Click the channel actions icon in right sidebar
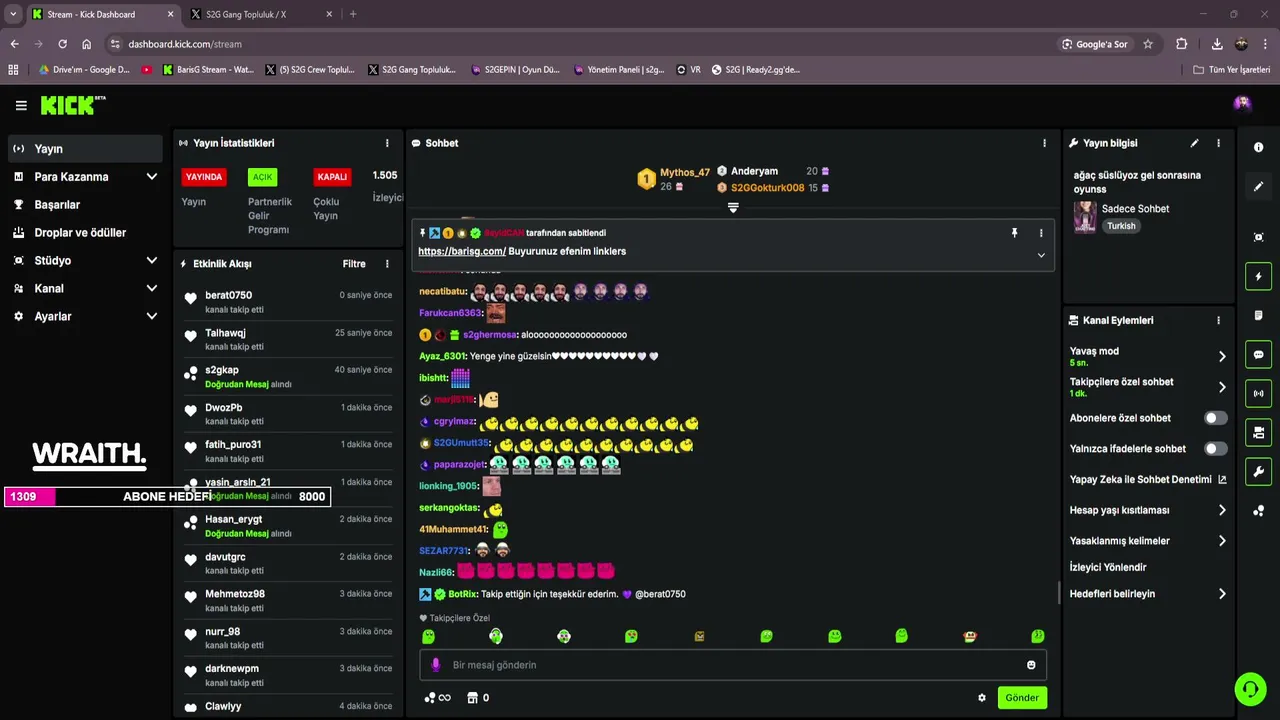1280x720 pixels. click(x=1258, y=432)
